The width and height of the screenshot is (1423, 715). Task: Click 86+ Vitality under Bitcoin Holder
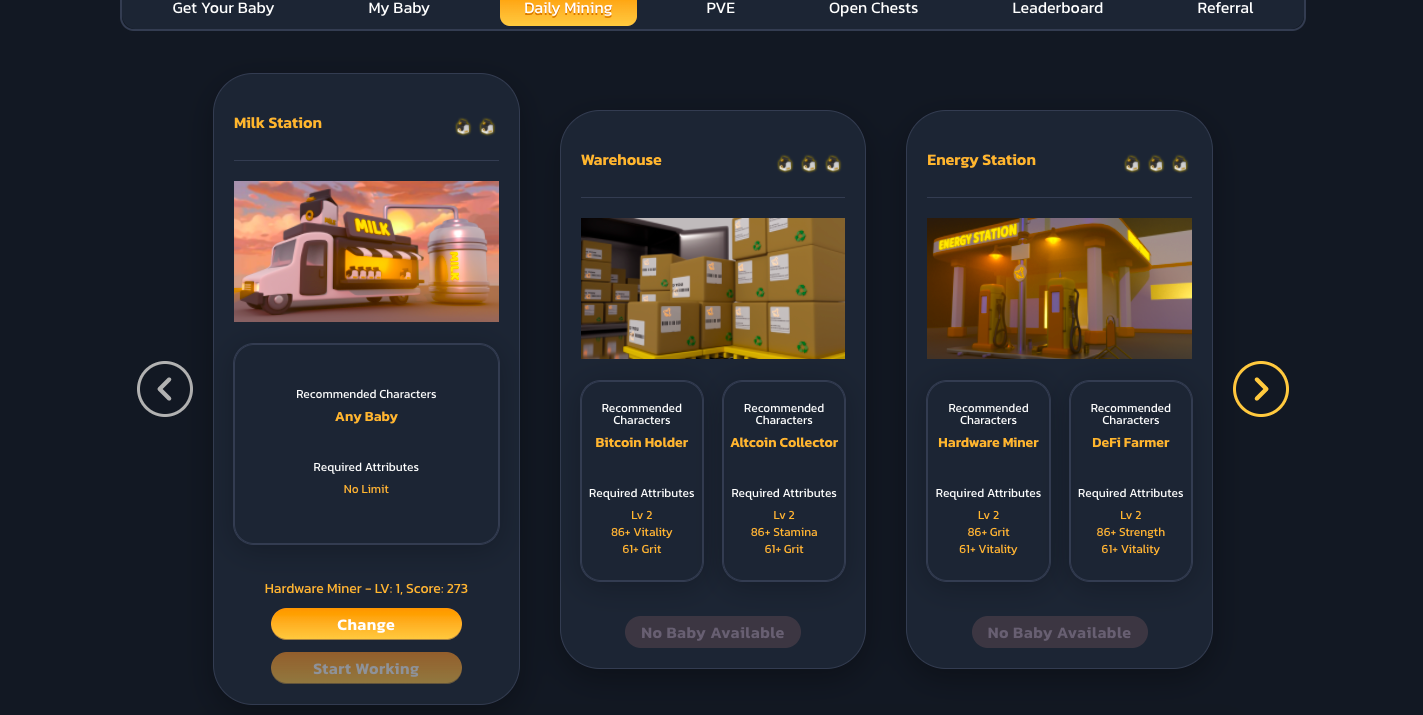[642, 532]
